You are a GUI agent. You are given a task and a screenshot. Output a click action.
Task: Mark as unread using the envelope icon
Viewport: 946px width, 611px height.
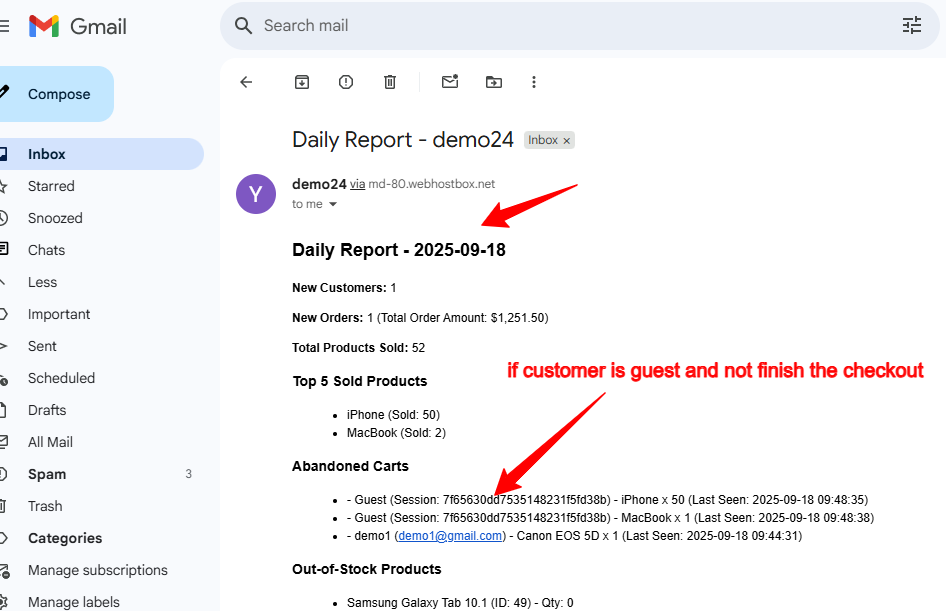pyautogui.click(x=450, y=82)
